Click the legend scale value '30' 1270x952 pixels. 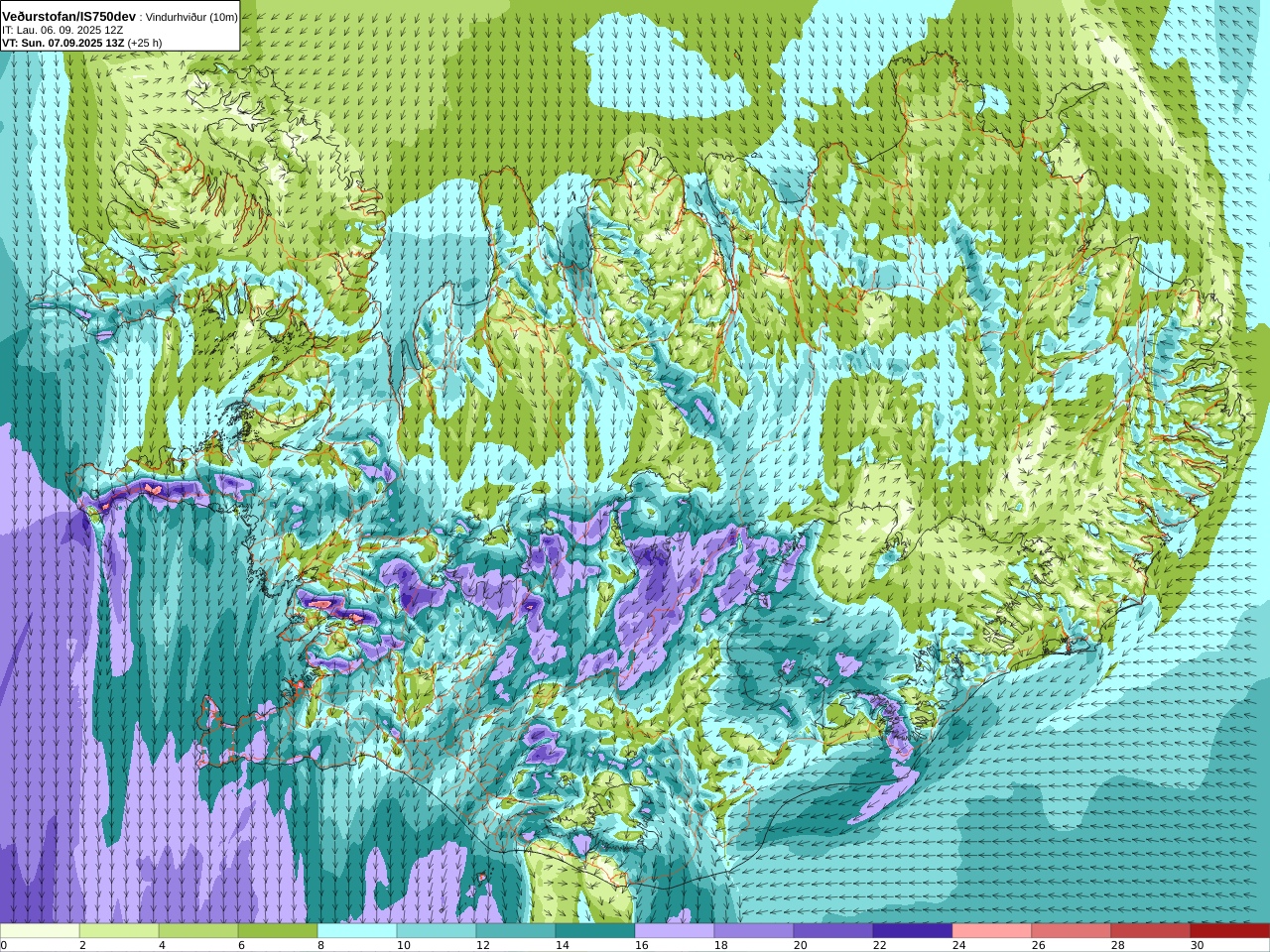point(1197,945)
